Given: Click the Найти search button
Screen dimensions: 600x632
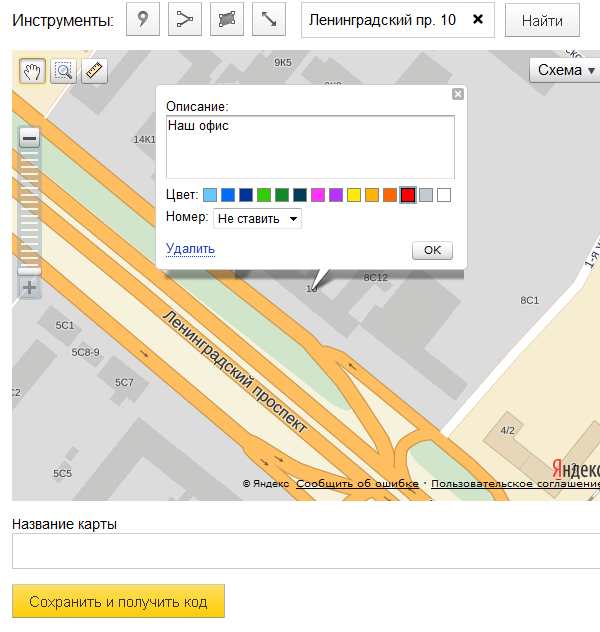Looking at the screenshot, I should point(542,20).
